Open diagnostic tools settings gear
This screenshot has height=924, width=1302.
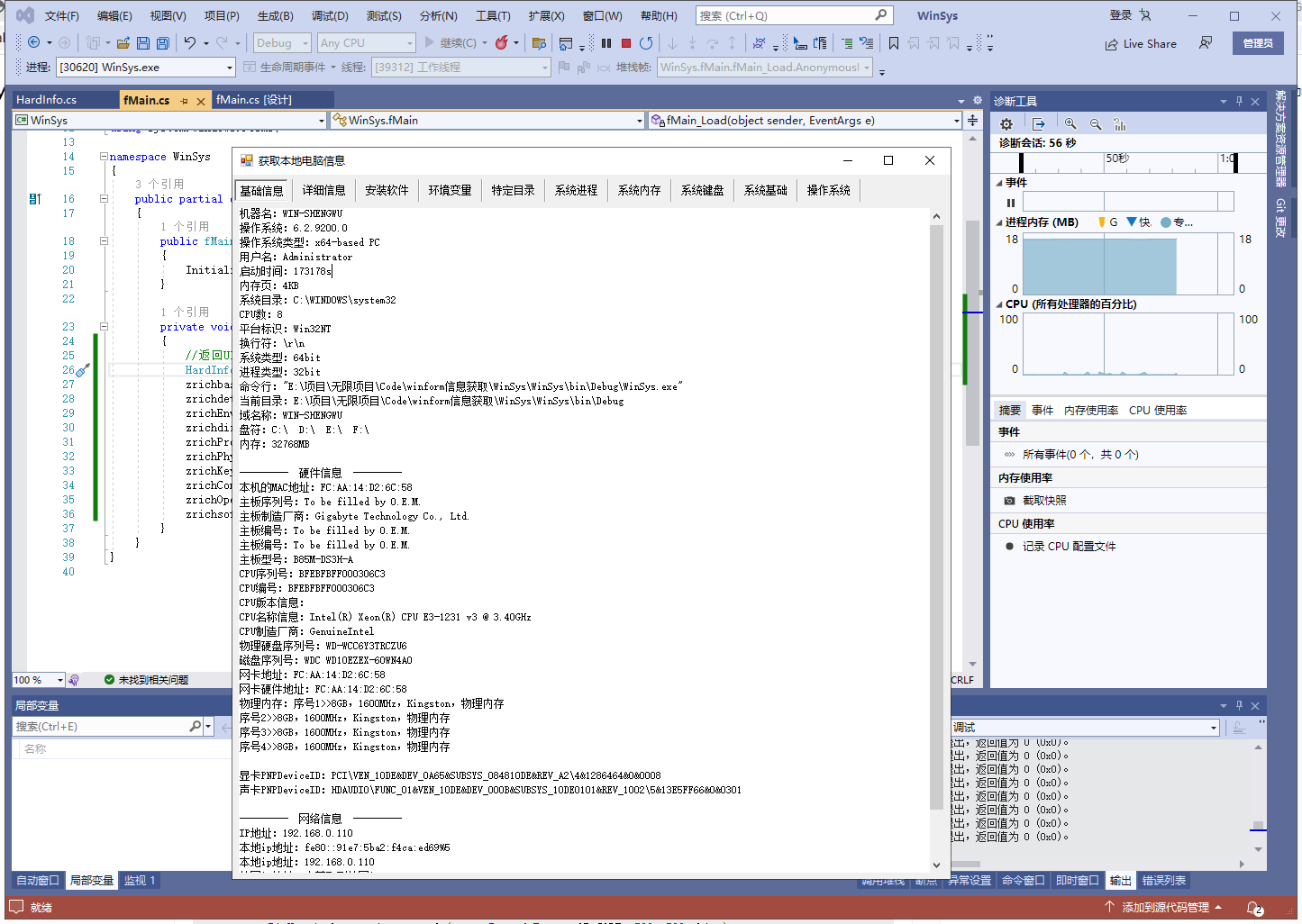(x=1006, y=124)
